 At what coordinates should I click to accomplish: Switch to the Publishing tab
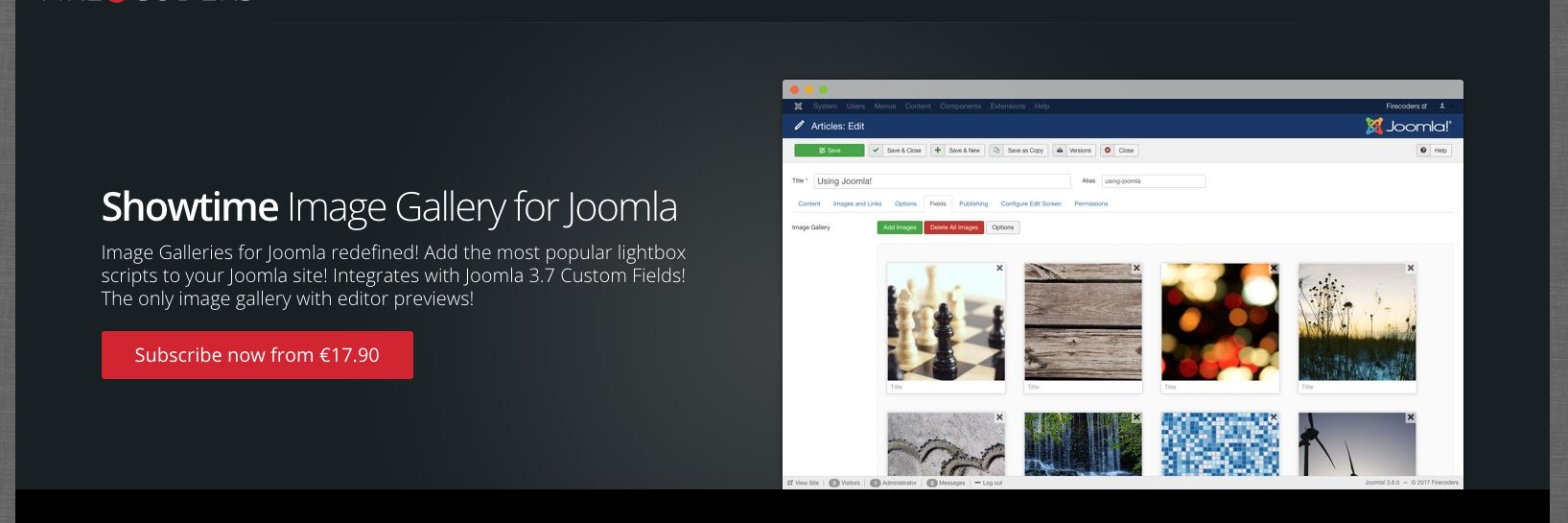pyautogui.click(x=973, y=203)
